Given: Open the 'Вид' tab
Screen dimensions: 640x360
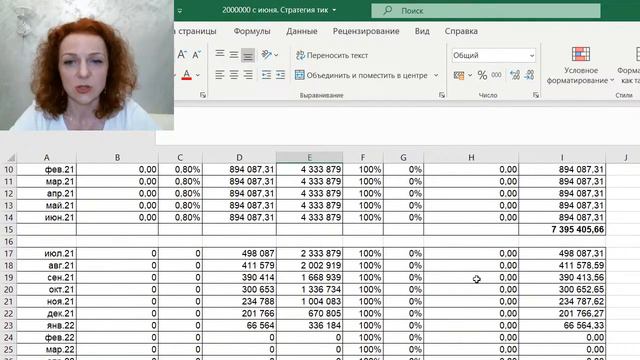Looking at the screenshot, I should tap(422, 31).
